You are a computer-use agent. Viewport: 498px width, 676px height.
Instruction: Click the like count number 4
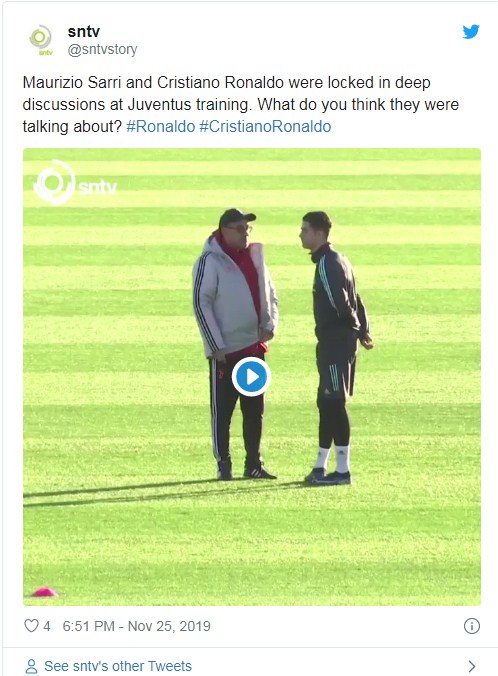click(47, 626)
